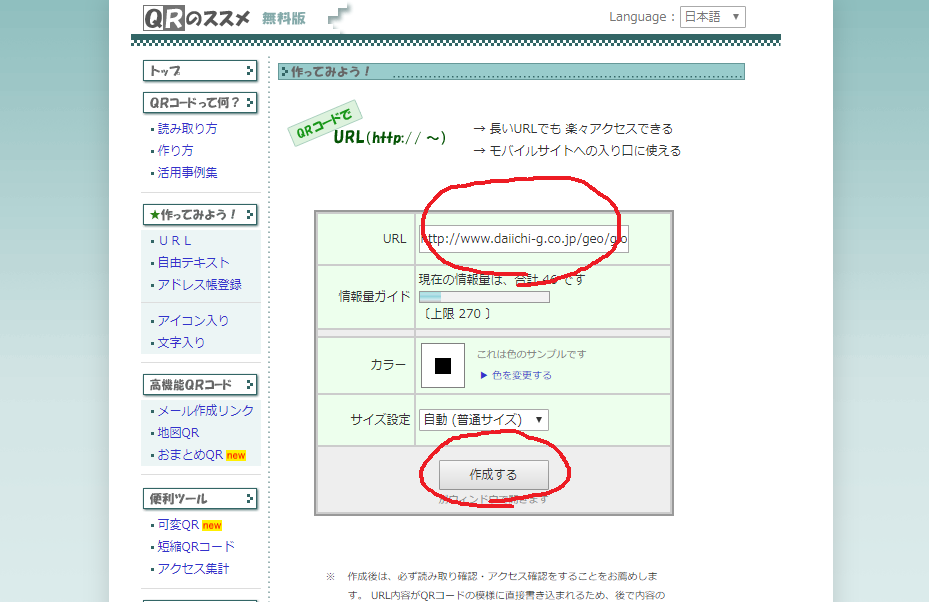The image size is (929, 602).
Task: Select the 便利ツール menu heading
Action: click(200, 498)
